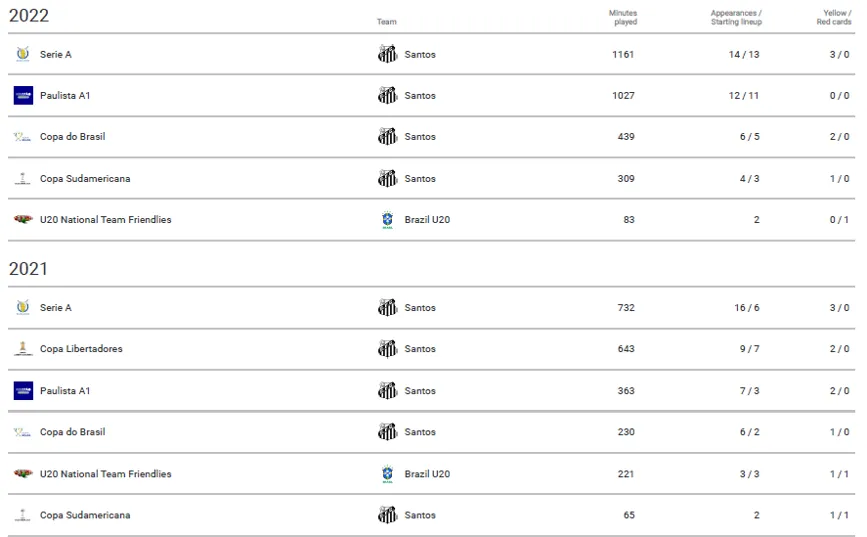Screen dimensions: 867x537
Task: Click the Santos crest in 2022 Serie A row
Action: pyautogui.click(x=388, y=54)
